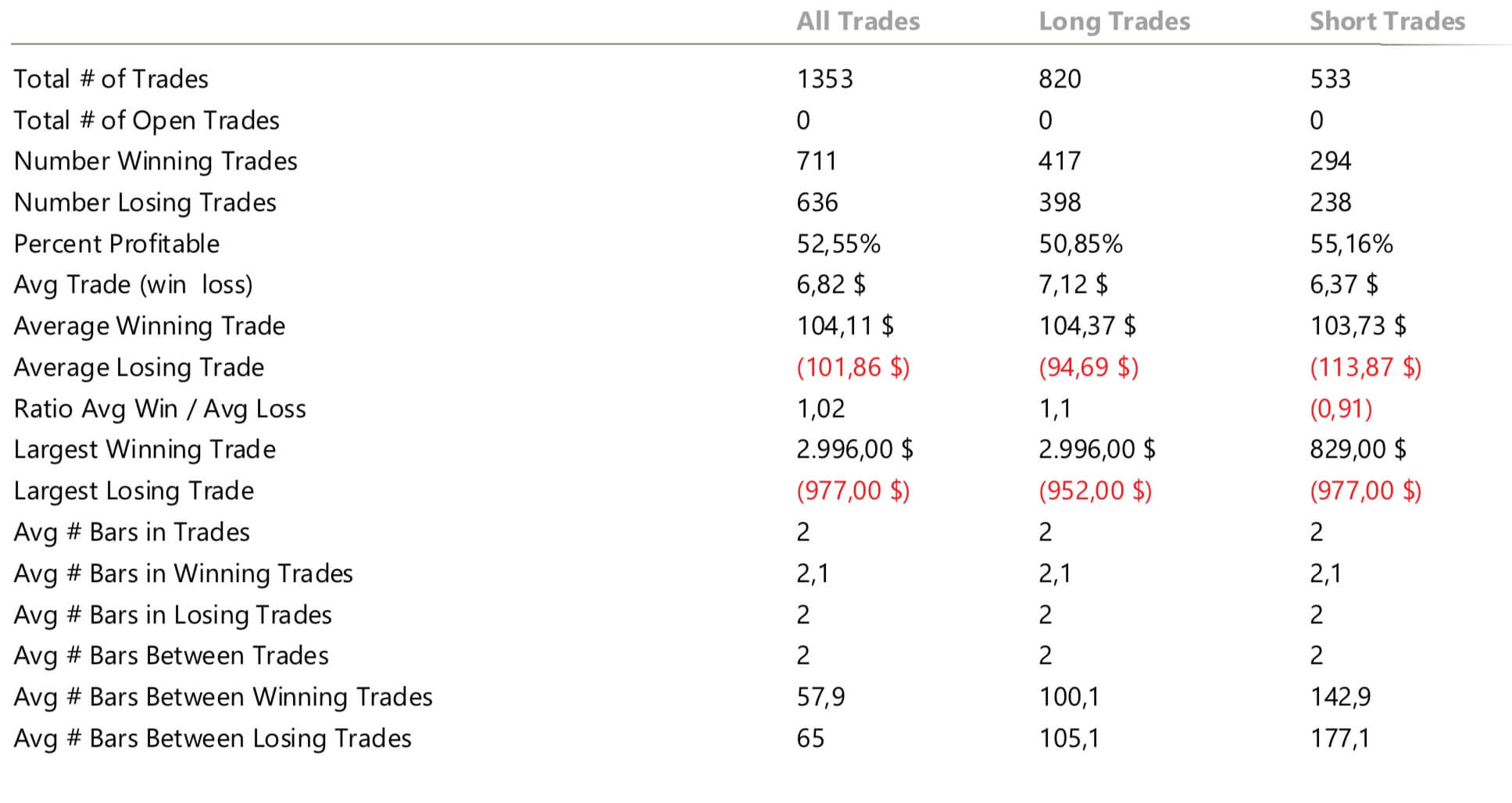Screen dimensions: 1512x803
Task: Click Number Winning Trades value 711
Action: (x=817, y=161)
